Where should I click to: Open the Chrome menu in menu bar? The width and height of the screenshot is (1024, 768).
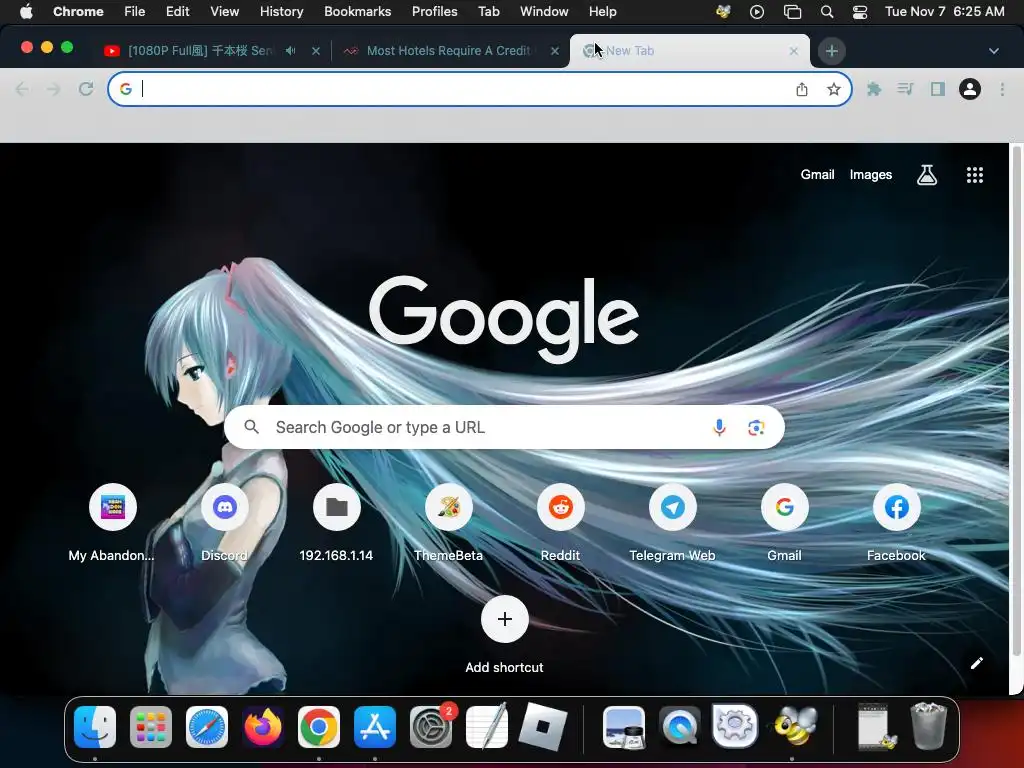point(78,11)
